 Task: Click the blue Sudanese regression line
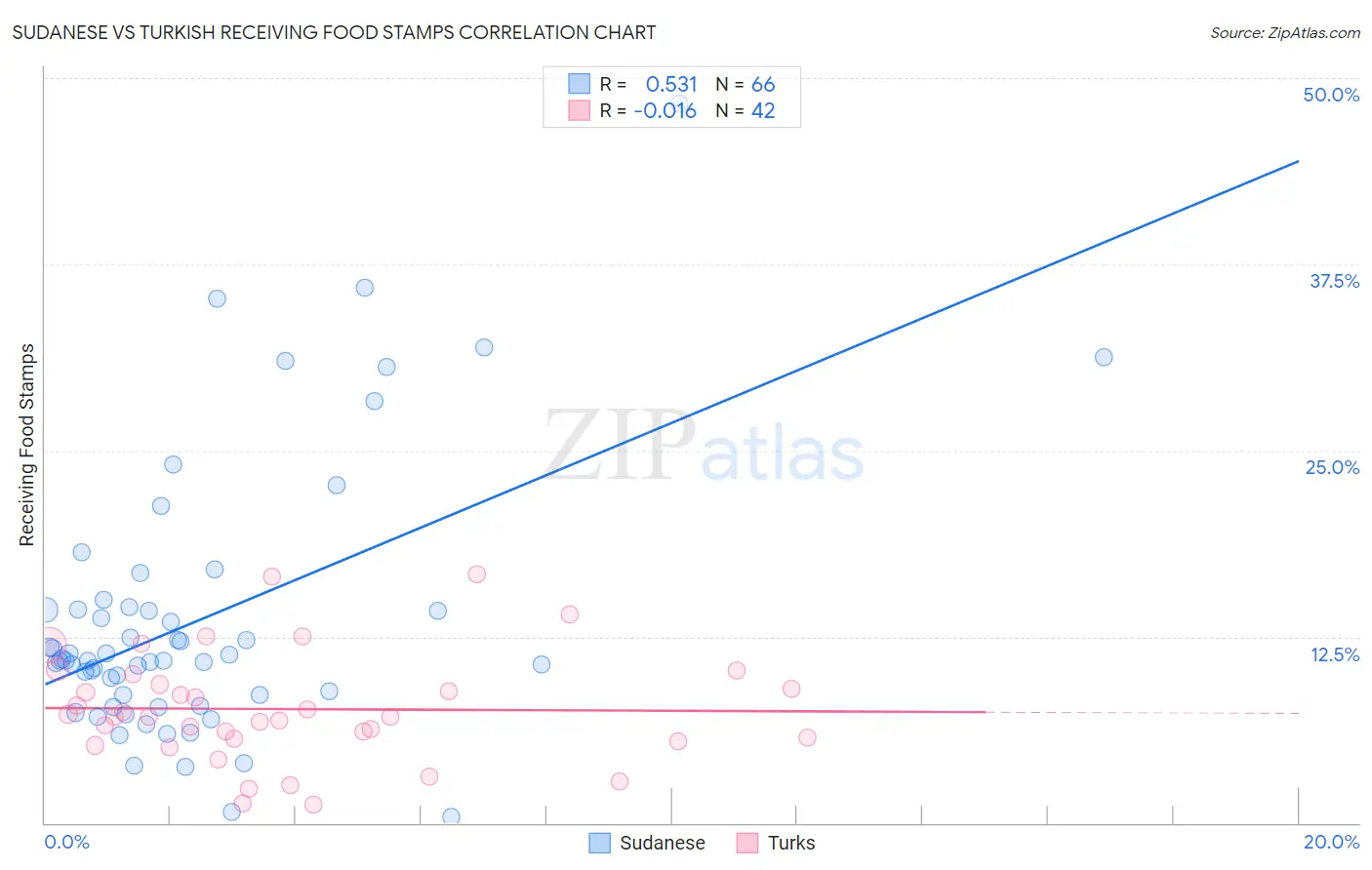tap(671, 422)
